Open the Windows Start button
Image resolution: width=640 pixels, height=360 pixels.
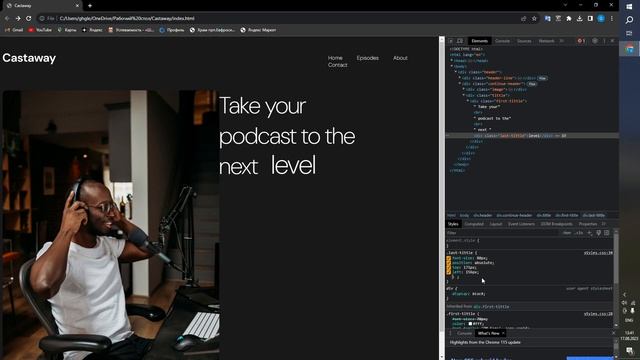coord(629,7)
